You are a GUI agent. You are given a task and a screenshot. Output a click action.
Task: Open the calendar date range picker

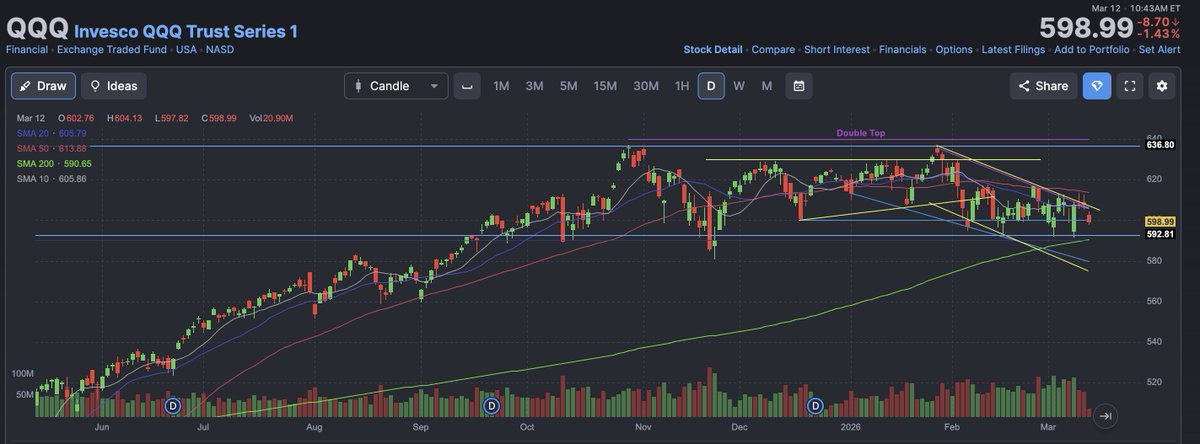point(799,86)
